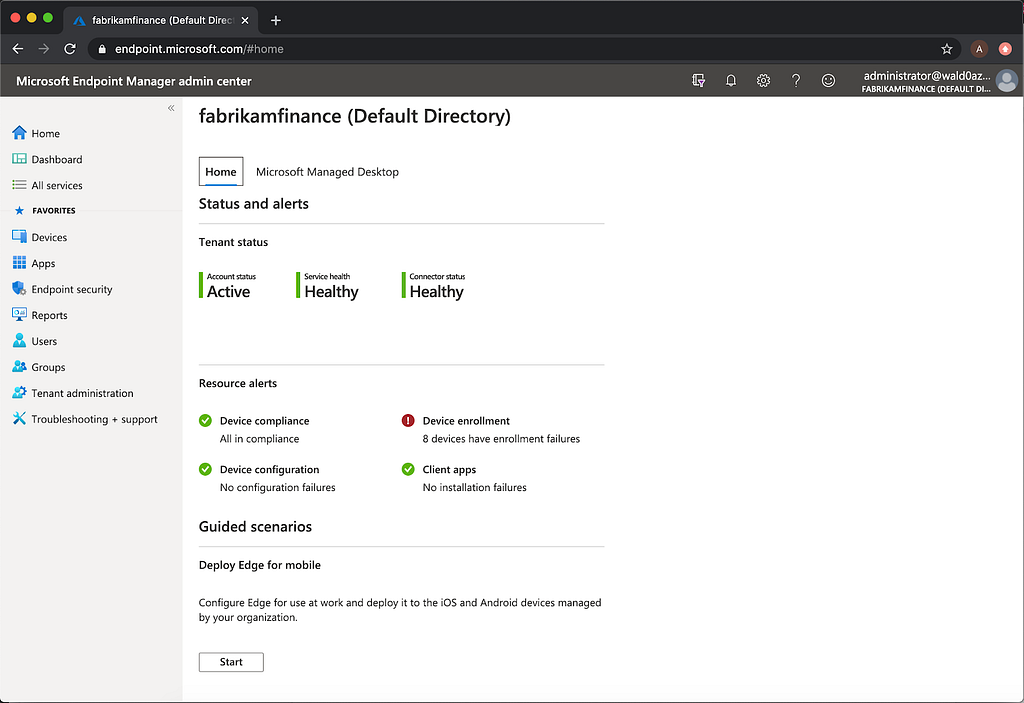
Task: Switch to Microsoft Managed Desktop tab
Action: pyautogui.click(x=327, y=172)
